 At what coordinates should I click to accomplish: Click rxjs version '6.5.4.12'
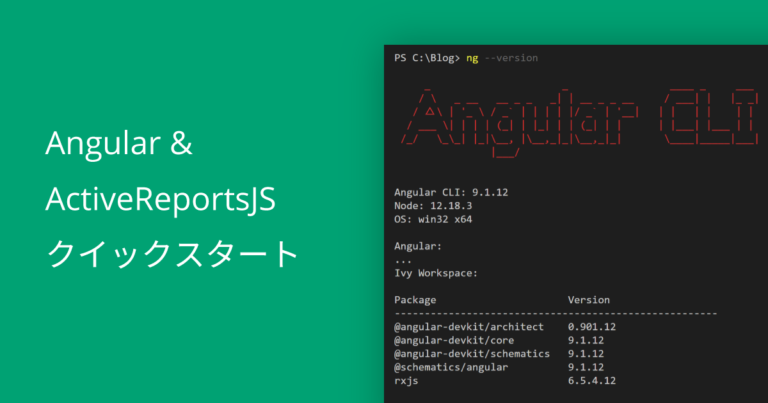tap(592, 380)
